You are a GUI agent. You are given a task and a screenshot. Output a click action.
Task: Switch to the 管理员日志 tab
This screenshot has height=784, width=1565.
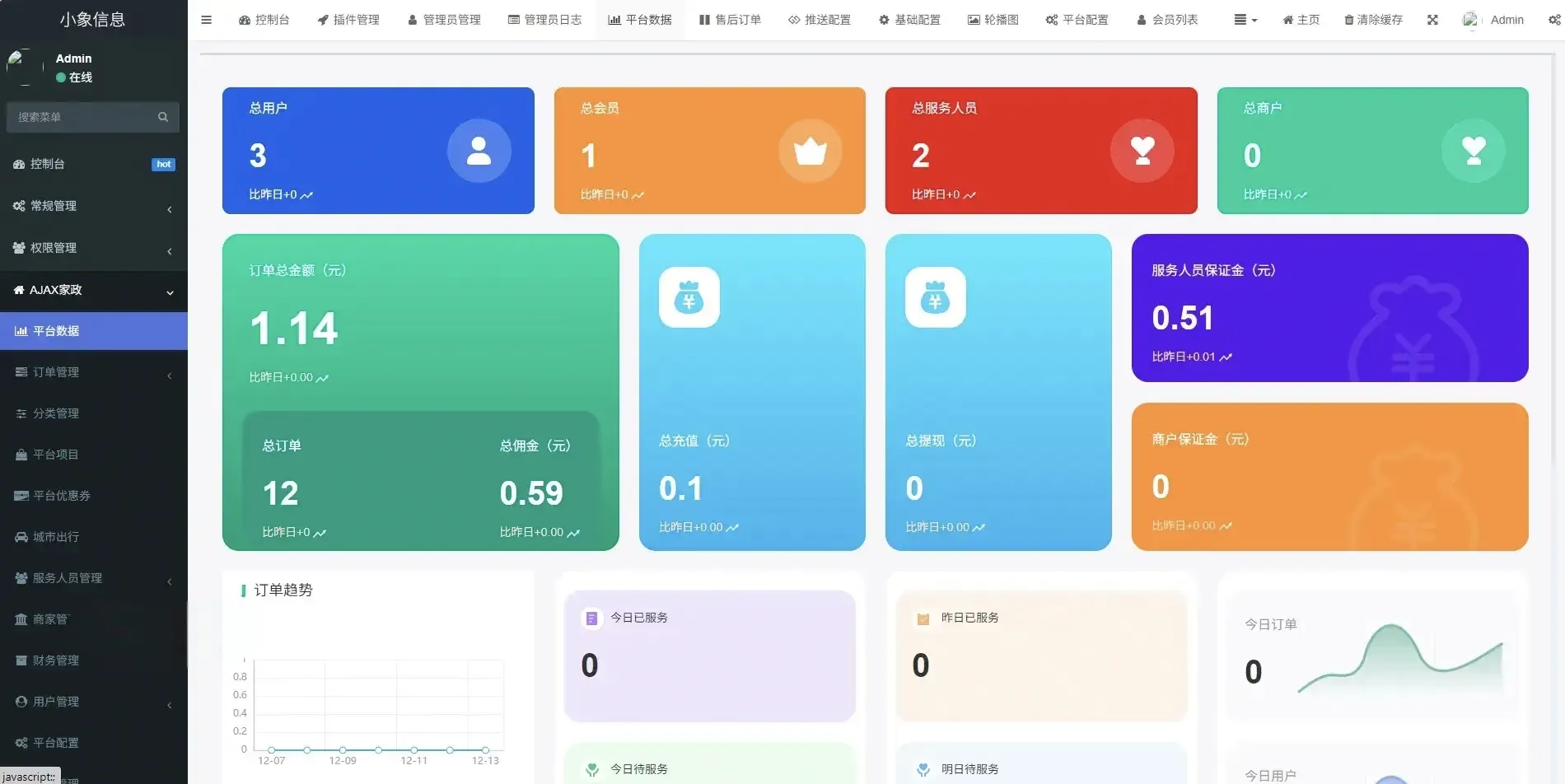(x=544, y=20)
